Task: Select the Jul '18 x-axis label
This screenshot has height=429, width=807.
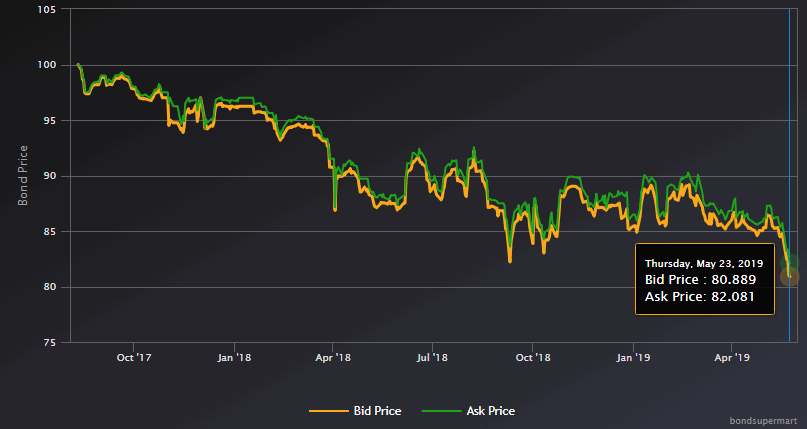Action: 431,357
